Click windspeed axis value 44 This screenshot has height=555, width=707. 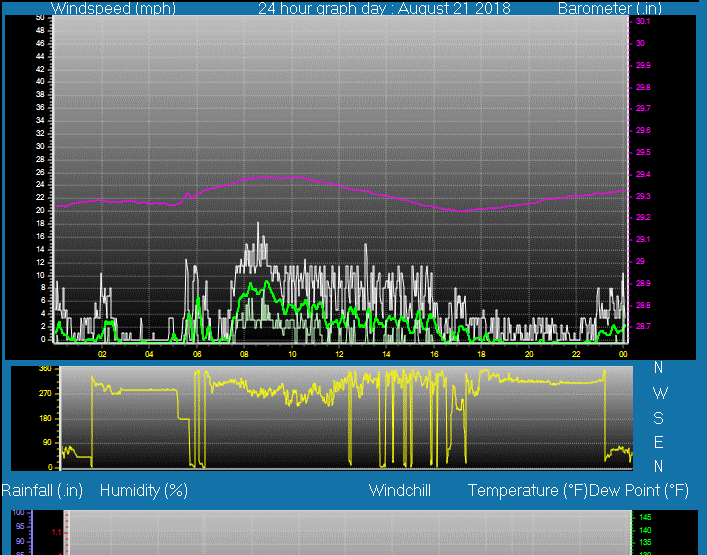(x=40, y=56)
